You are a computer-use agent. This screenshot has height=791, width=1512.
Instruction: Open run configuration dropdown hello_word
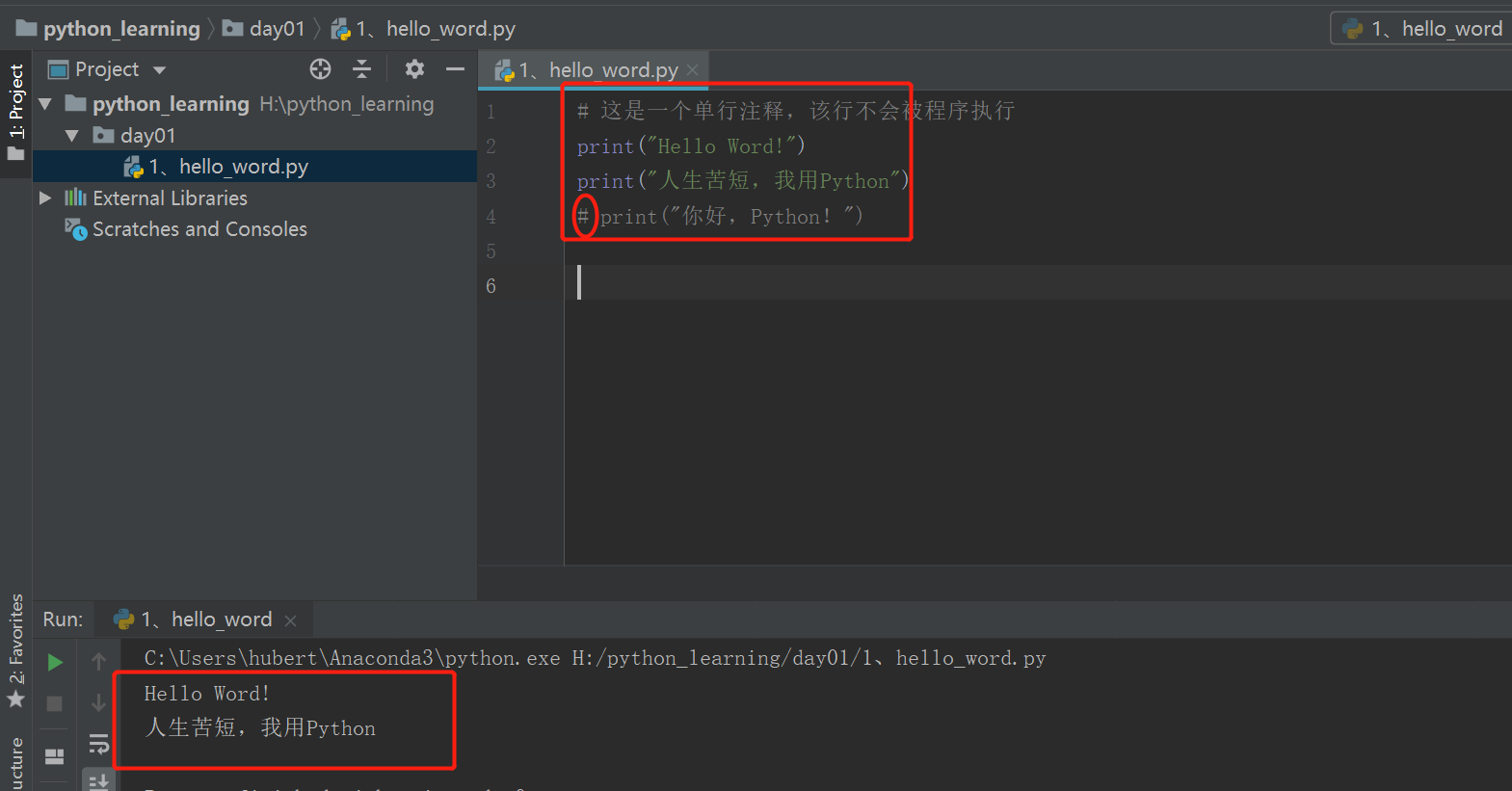click(x=1422, y=29)
